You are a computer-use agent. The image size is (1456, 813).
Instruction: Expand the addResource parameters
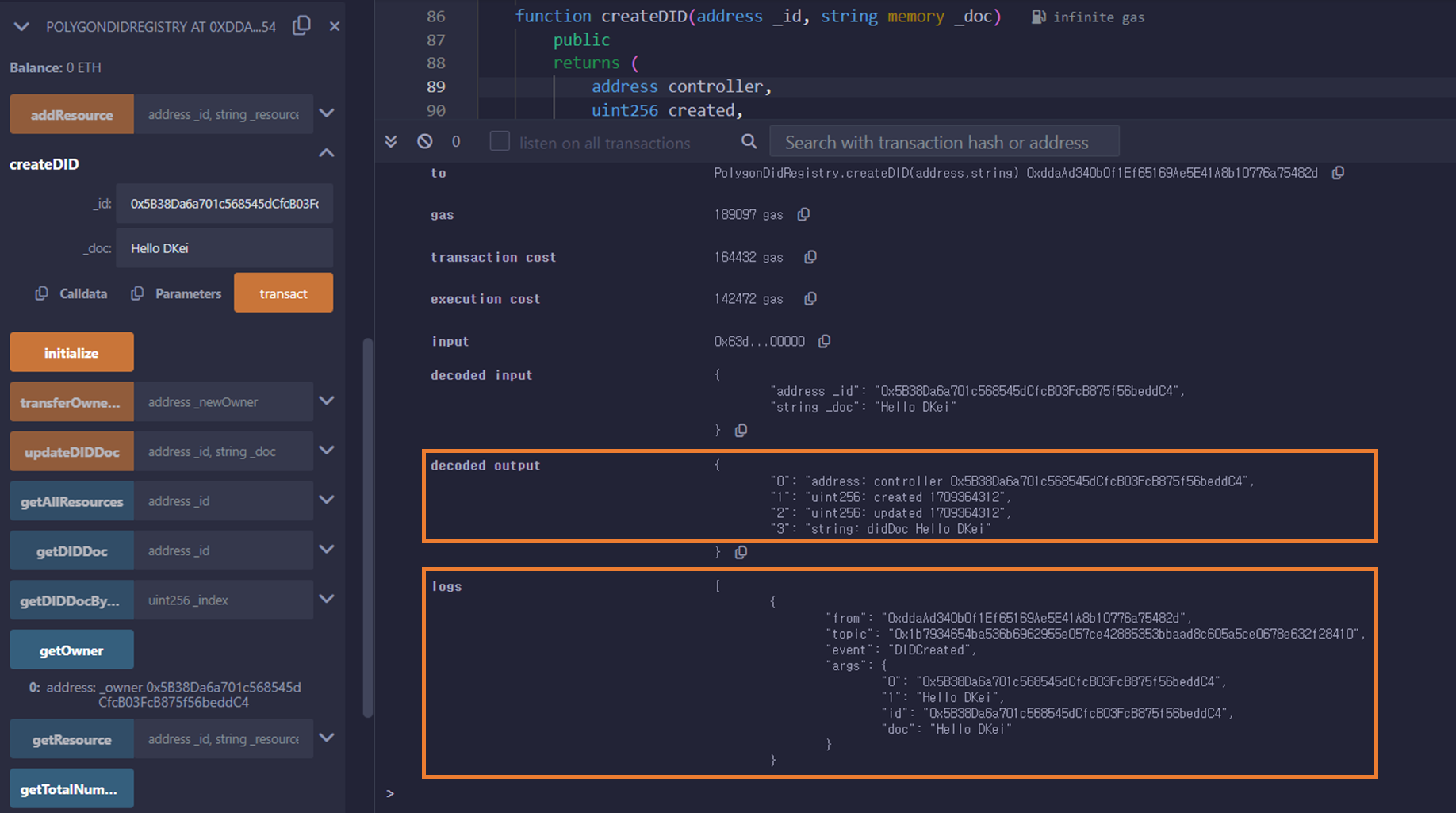tap(326, 113)
